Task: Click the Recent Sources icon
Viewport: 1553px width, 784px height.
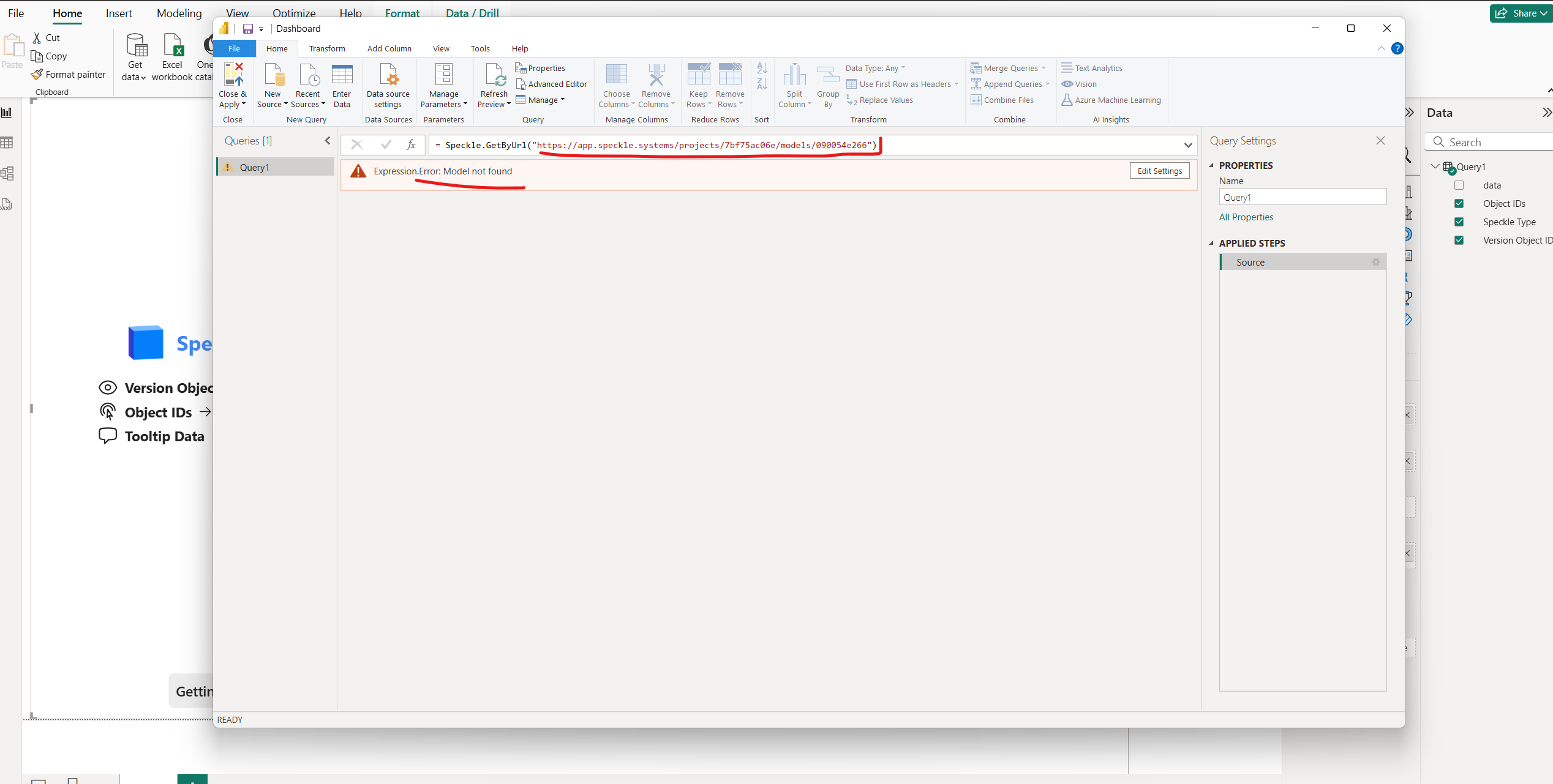Action: (309, 75)
